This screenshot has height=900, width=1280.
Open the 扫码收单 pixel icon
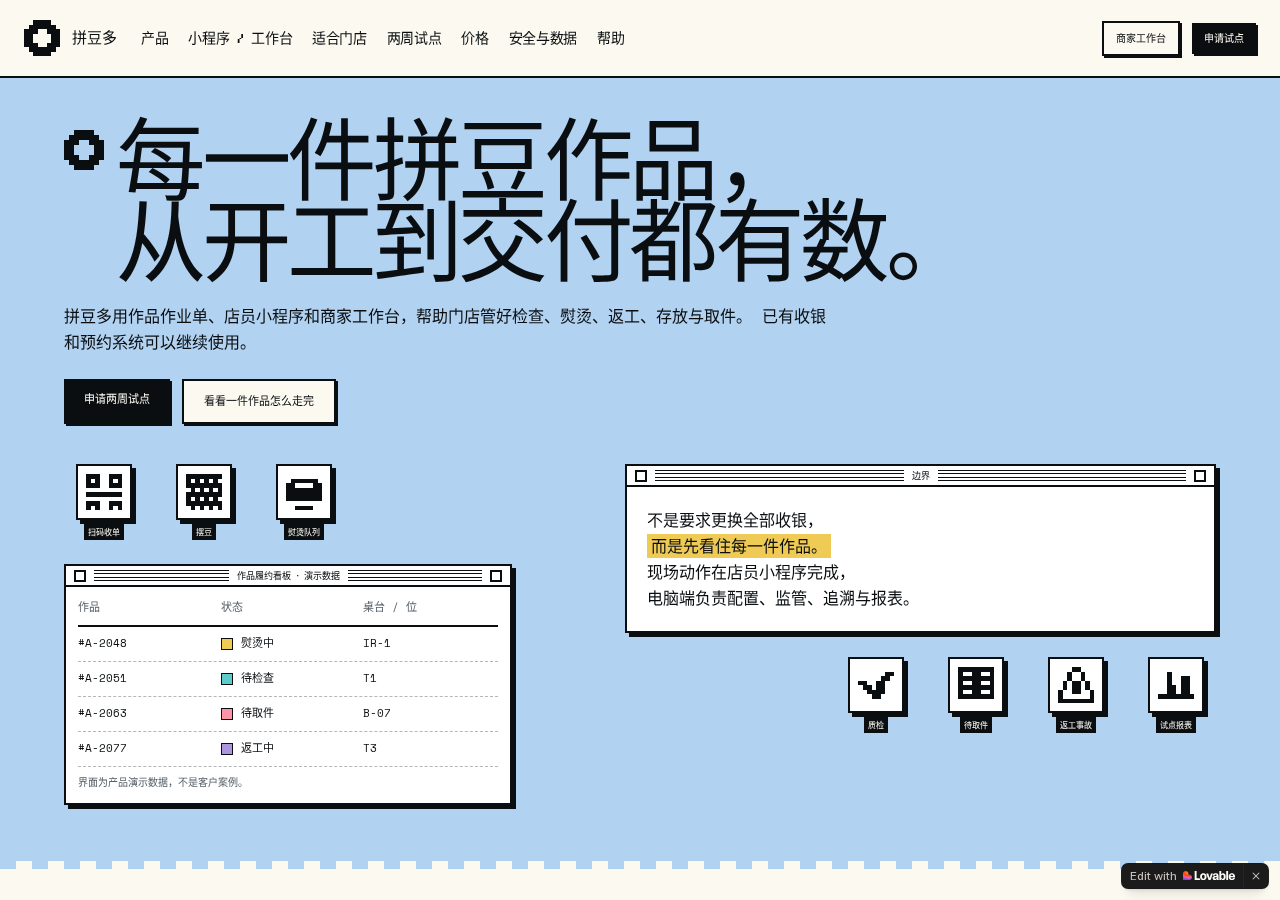click(x=104, y=492)
